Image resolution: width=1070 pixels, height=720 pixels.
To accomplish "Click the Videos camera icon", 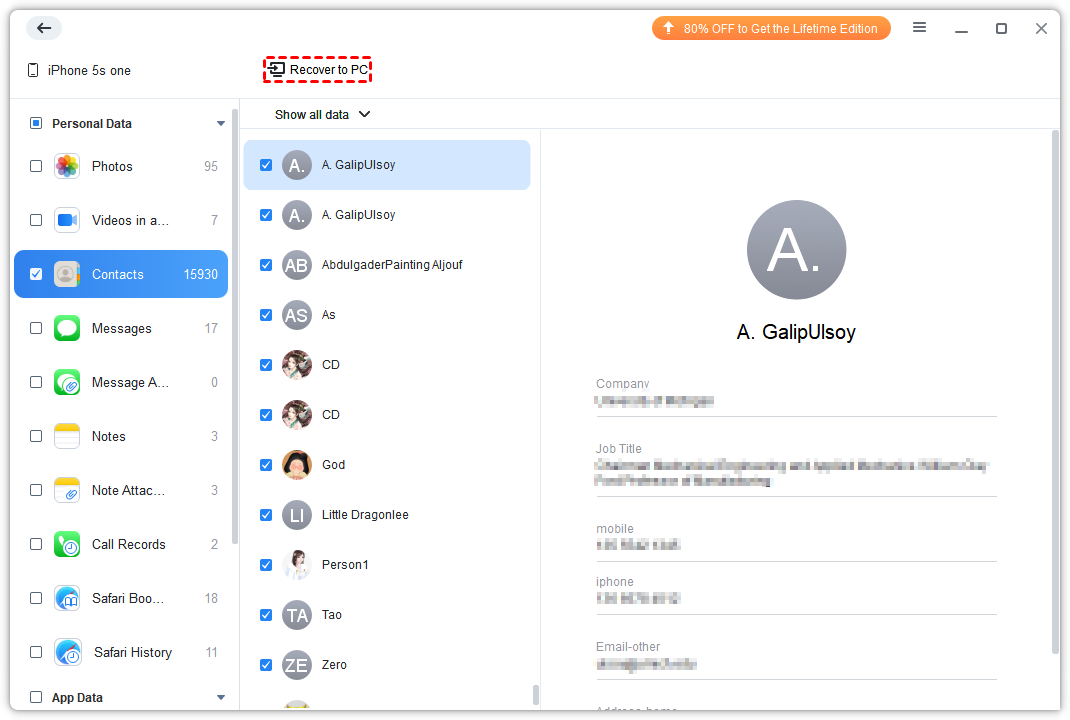I will tap(67, 220).
